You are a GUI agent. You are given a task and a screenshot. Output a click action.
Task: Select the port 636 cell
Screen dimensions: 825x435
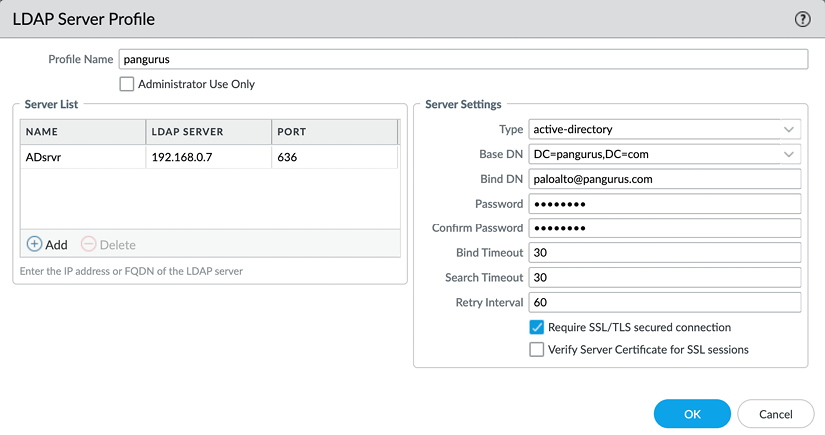coord(335,157)
